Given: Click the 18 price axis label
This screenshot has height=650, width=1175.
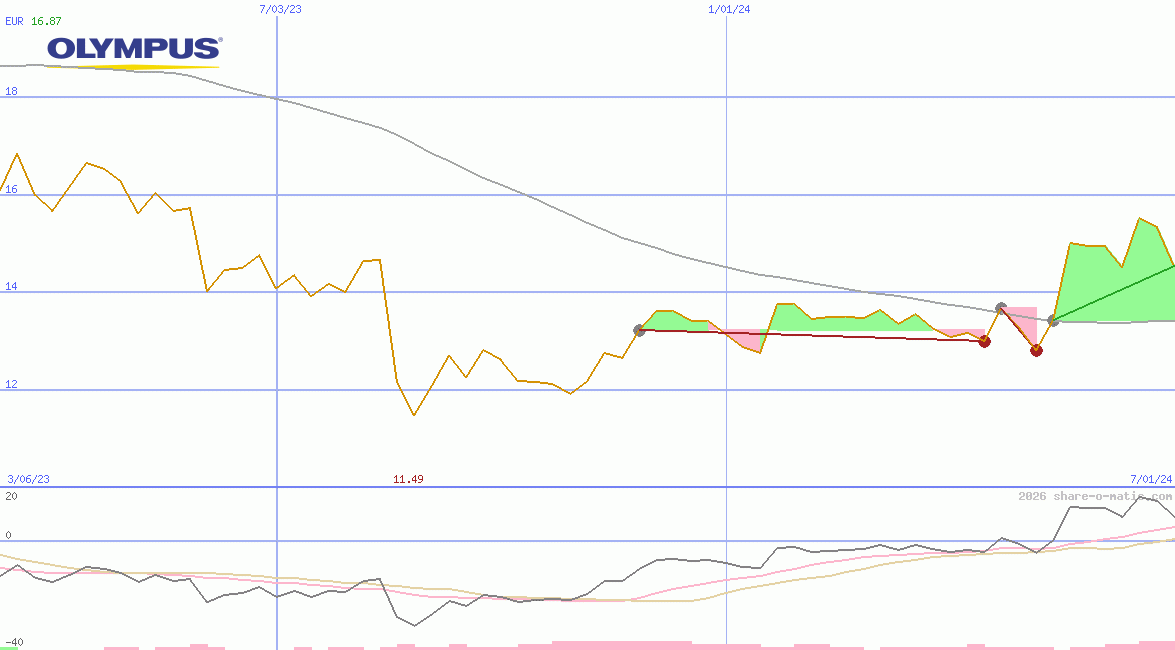Looking at the screenshot, I should point(11,92).
